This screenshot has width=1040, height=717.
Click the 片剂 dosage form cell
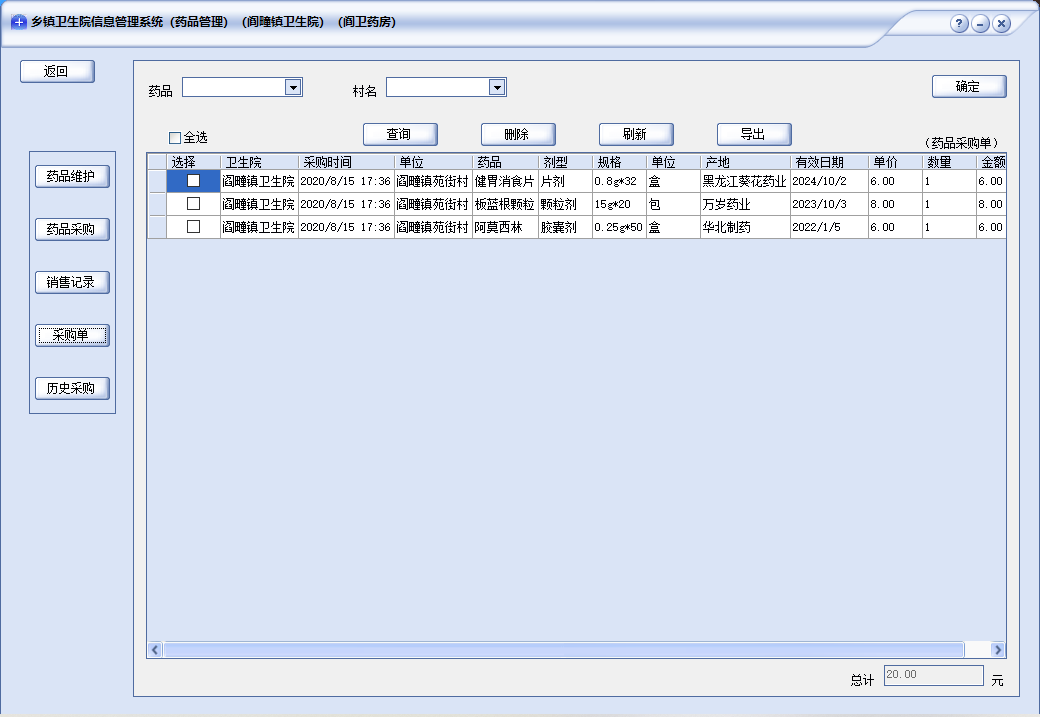pos(565,181)
